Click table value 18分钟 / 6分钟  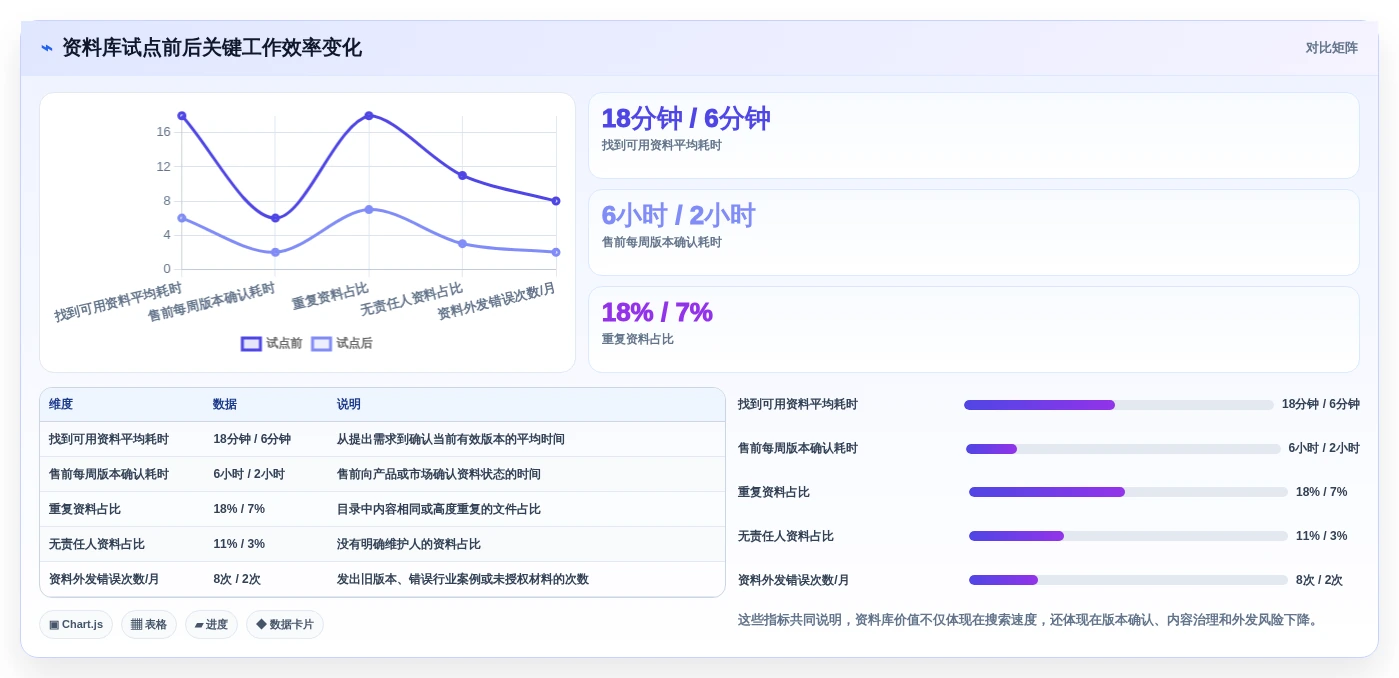252,439
